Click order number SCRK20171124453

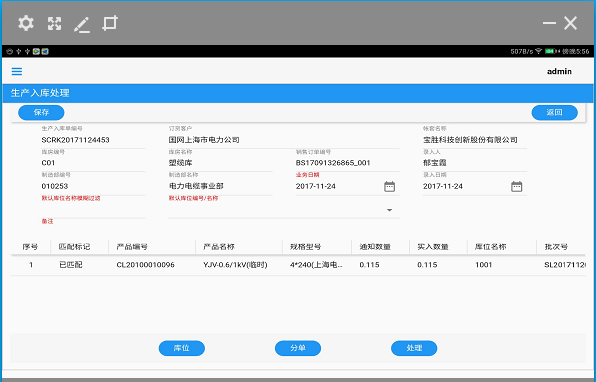pyautogui.click(x=75, y=140)
